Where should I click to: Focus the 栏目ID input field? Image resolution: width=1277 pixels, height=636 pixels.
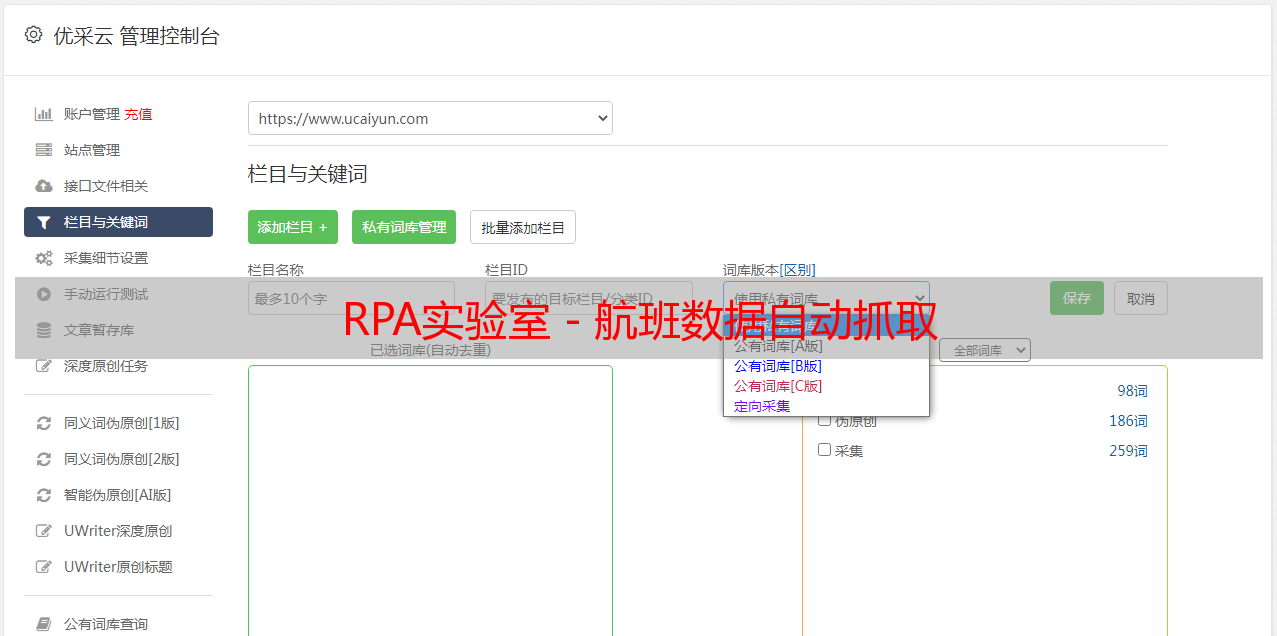[589, 298]
